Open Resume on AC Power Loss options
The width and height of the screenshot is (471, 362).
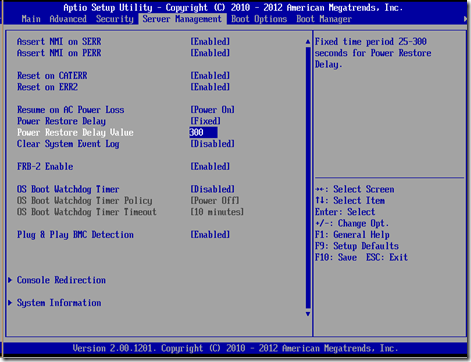(x=212, y=110)
